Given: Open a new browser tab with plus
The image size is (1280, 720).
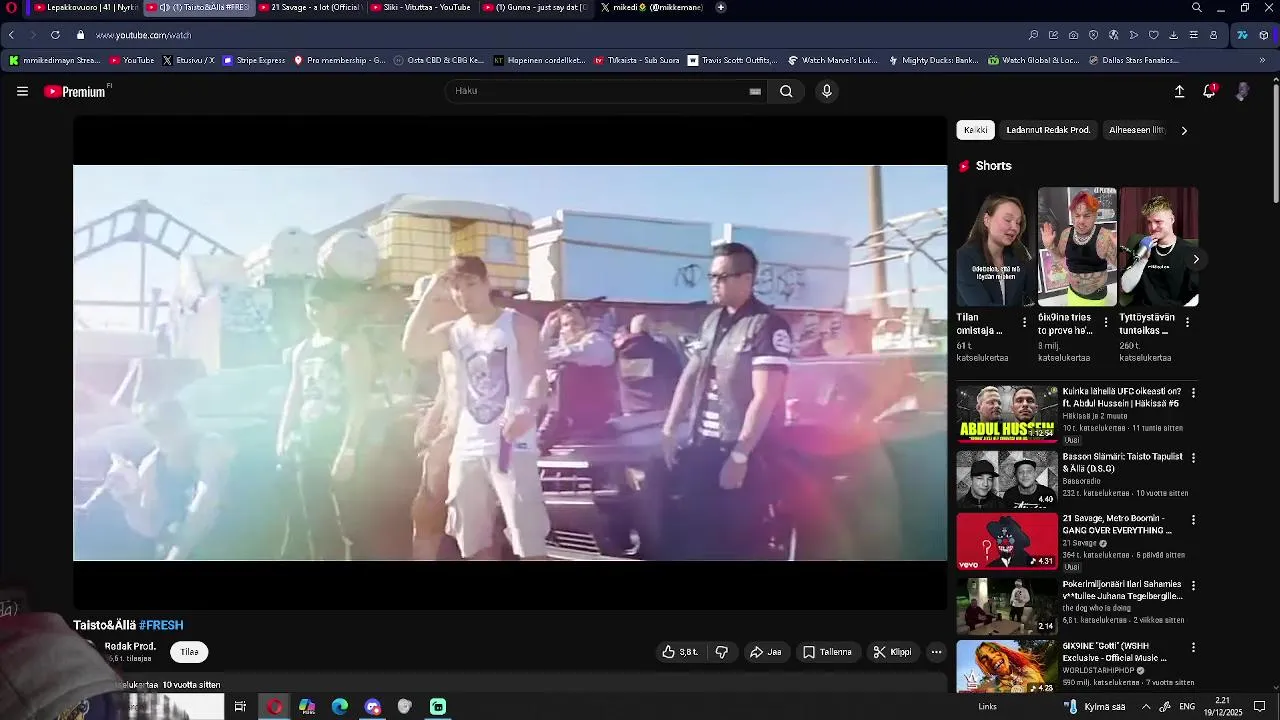Looking at the screenshot, I should coord(721,8).
